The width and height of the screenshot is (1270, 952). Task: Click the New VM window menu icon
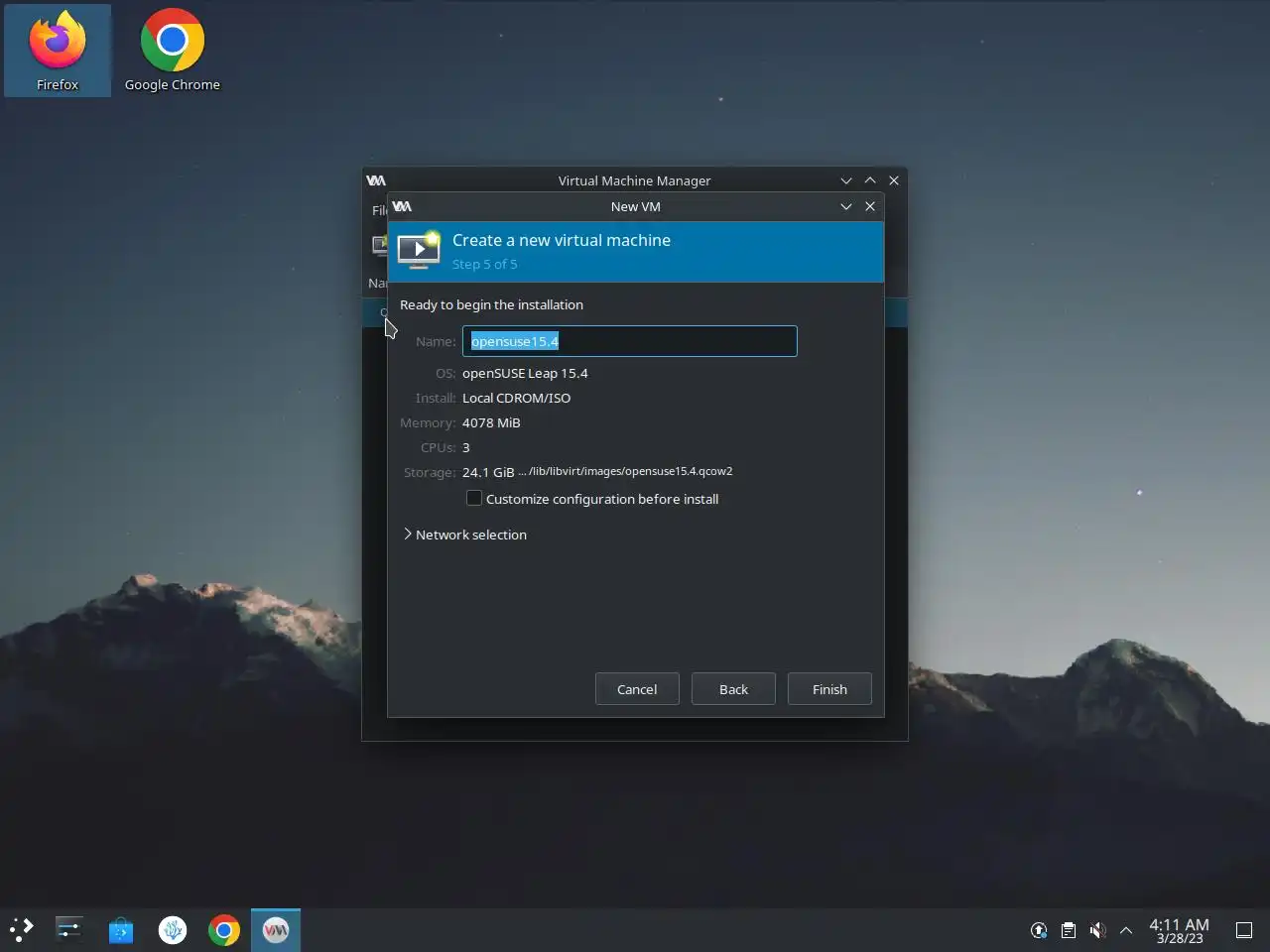pos(402,206)
